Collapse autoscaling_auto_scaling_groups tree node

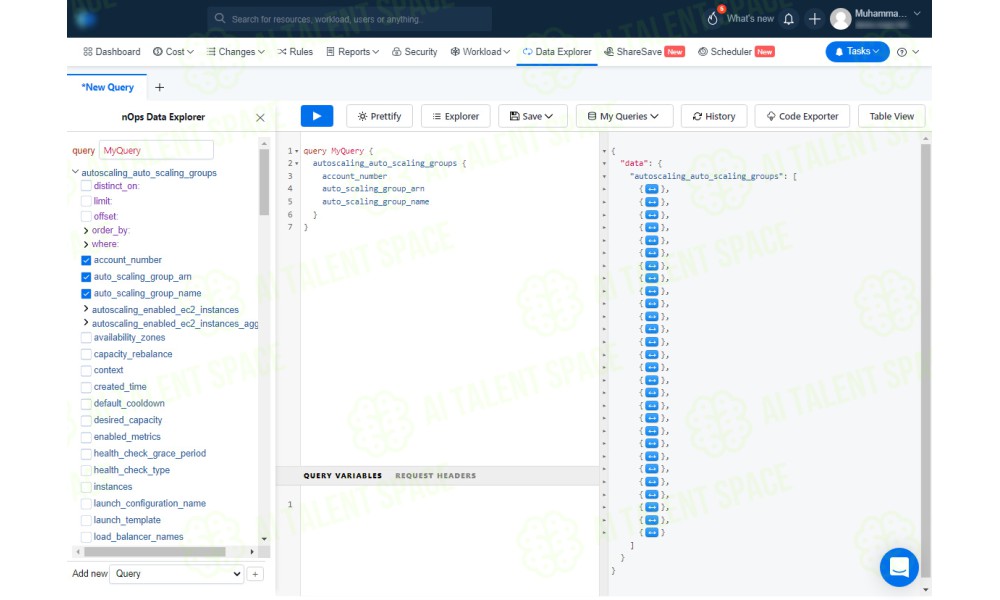(75, 172)
